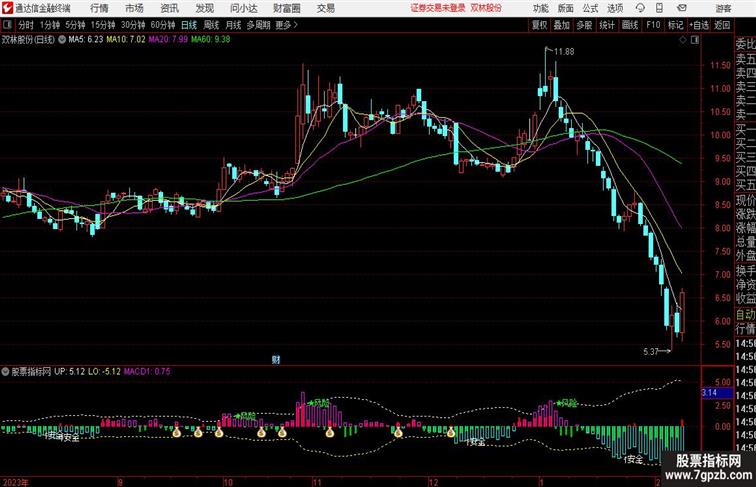Open the mail envelope icon
Screen dimensions: 756x487
[x=682, y=8]
